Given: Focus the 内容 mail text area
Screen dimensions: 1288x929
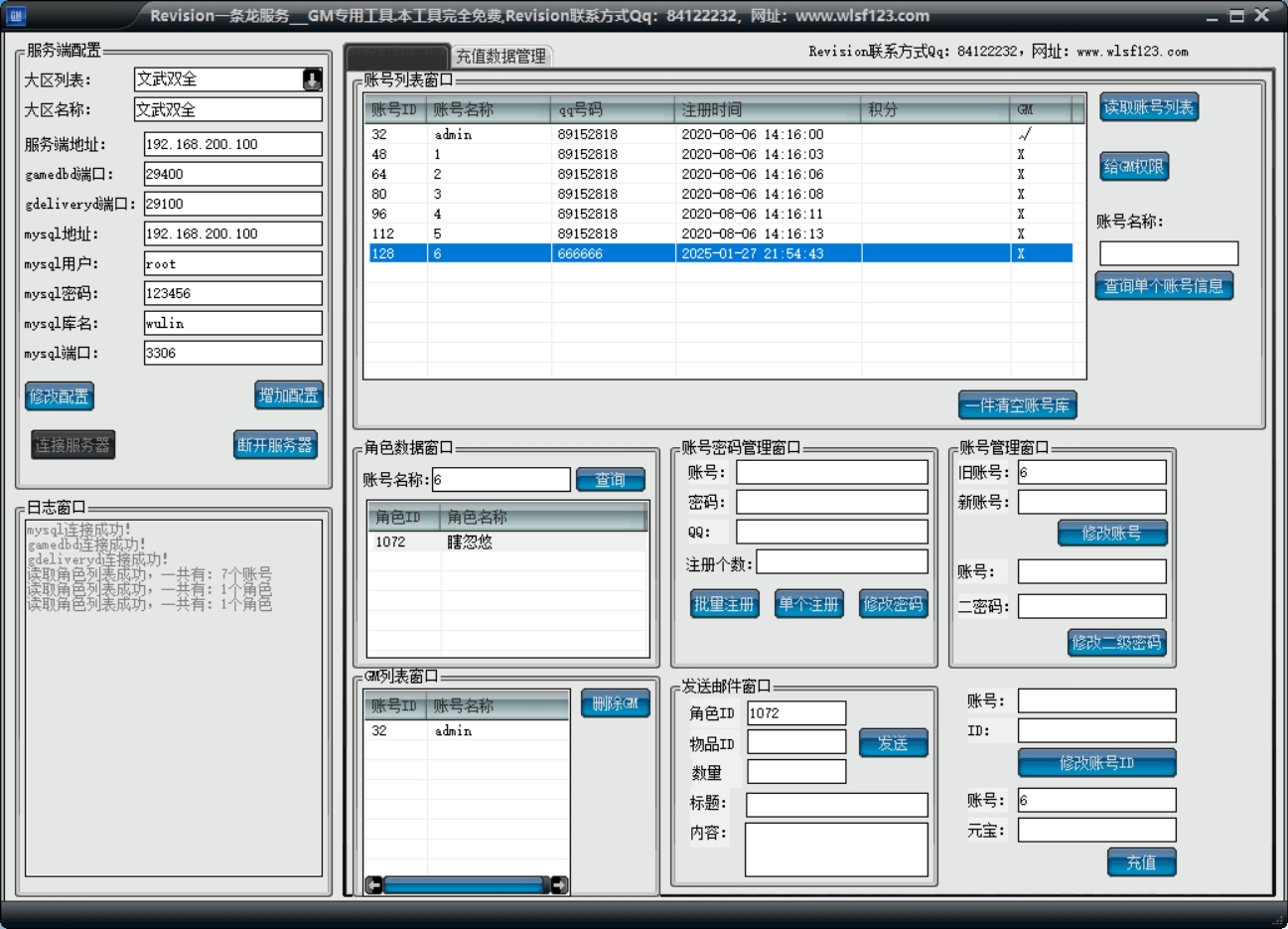Looking at the screenshot, I should point(836,850).
